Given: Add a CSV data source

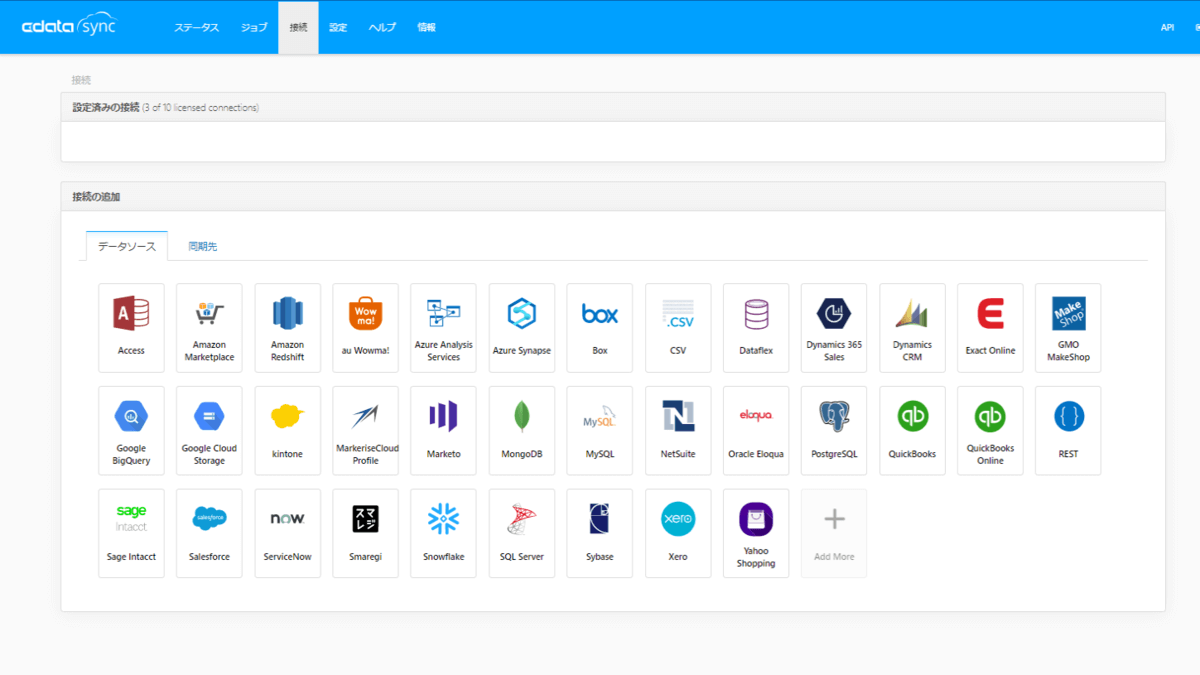Looking at the screenshot, I should (x=678, y=328).
